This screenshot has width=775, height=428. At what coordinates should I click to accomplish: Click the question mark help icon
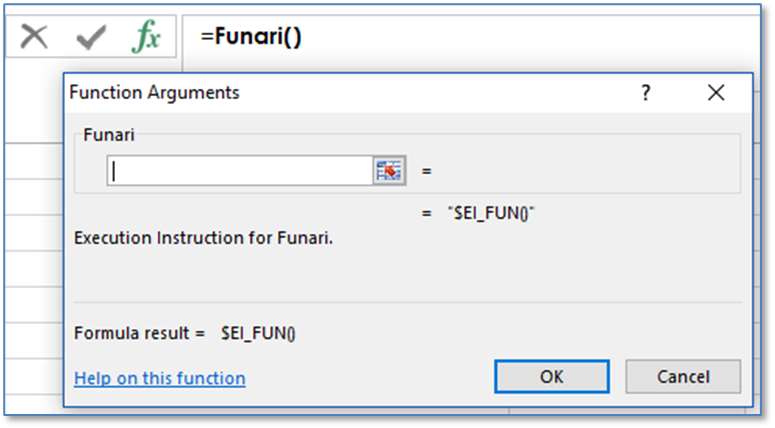point(646,93)
